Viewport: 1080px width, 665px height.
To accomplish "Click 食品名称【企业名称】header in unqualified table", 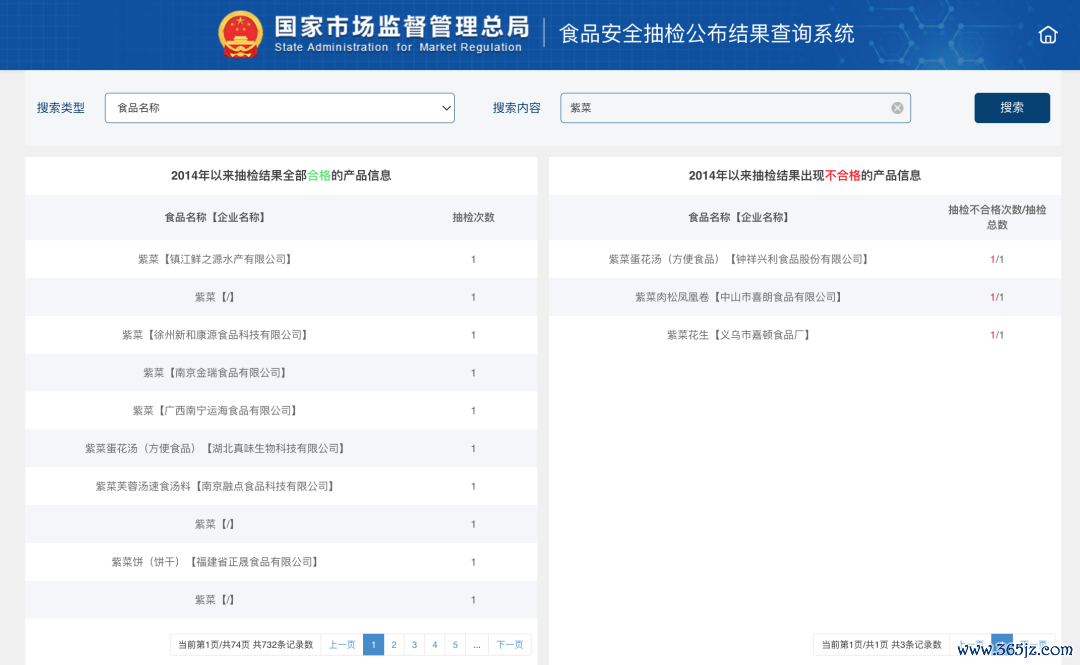I will (739, 217).
